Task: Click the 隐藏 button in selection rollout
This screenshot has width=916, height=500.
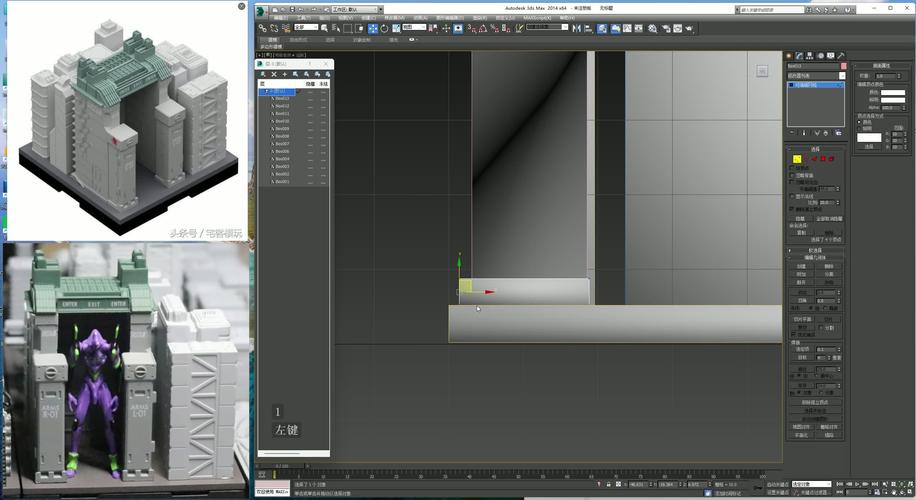Action: [x=800, y=218]
